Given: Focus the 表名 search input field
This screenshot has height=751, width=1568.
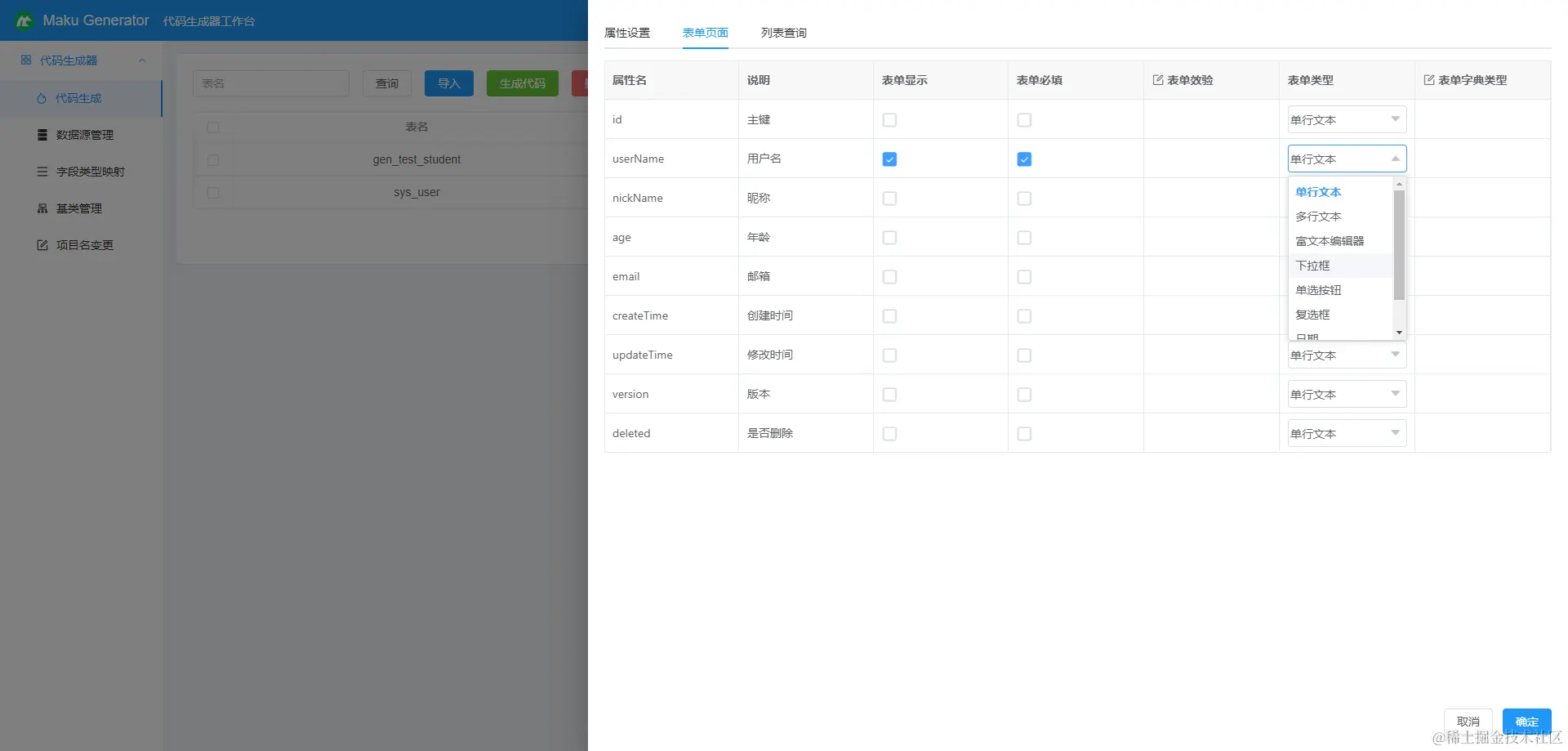Looking at the screenshot, I should pos(271,83).
